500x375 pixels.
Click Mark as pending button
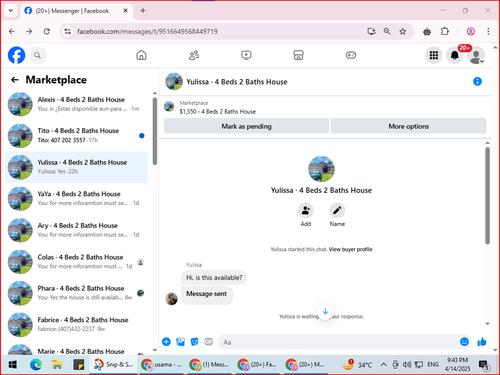pos(246,126)
